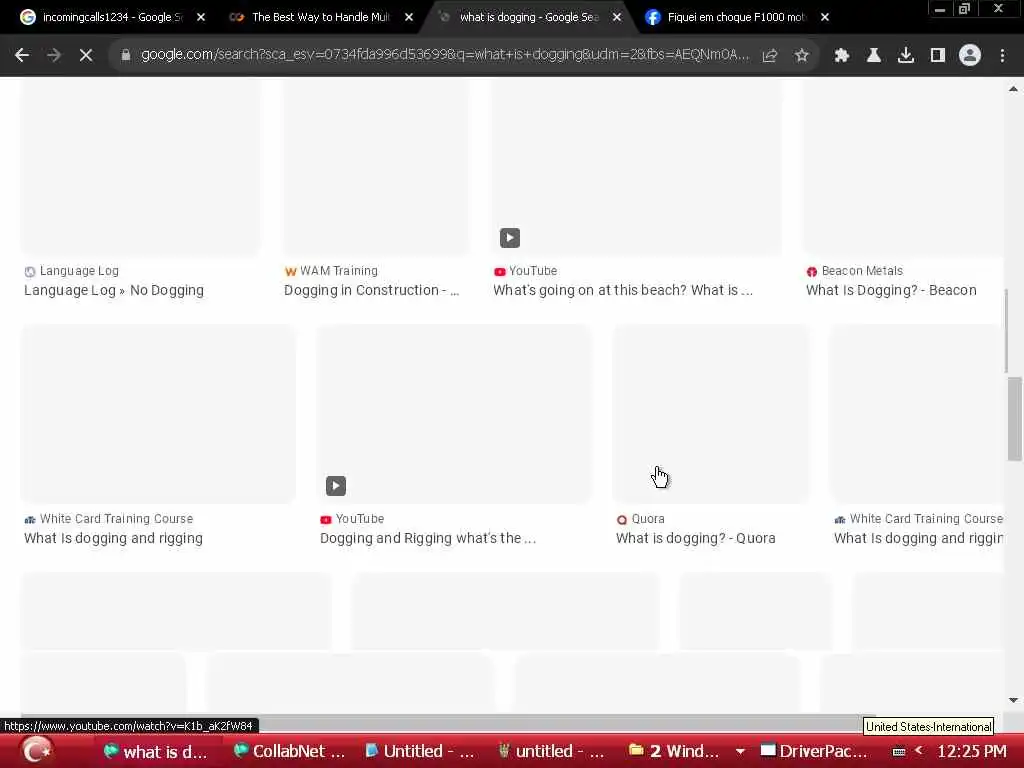Open the Quora image thumbnail
This screenshot has height=768, width=1024.
click(712, 413)
